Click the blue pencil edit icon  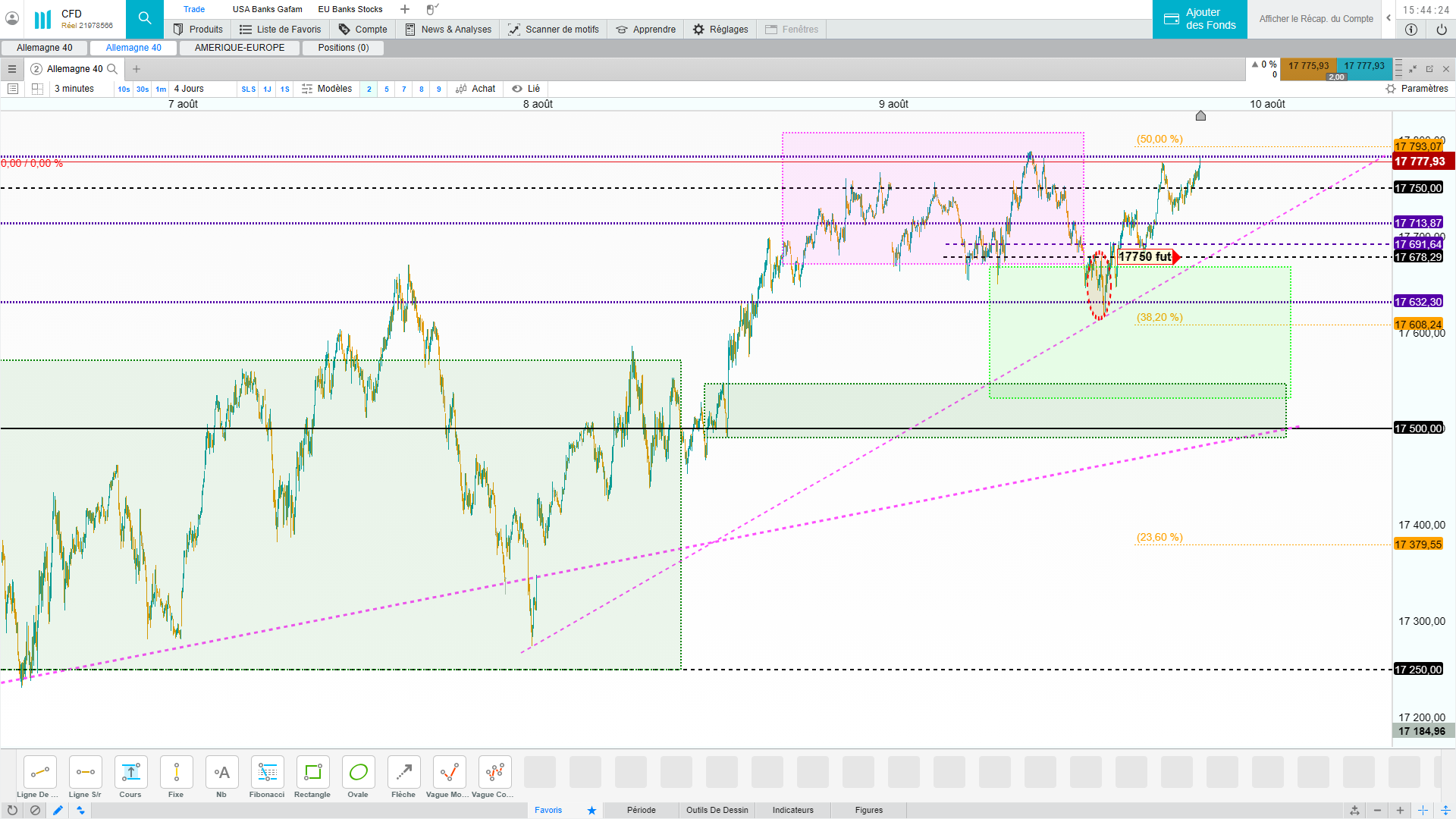[58, 810]
